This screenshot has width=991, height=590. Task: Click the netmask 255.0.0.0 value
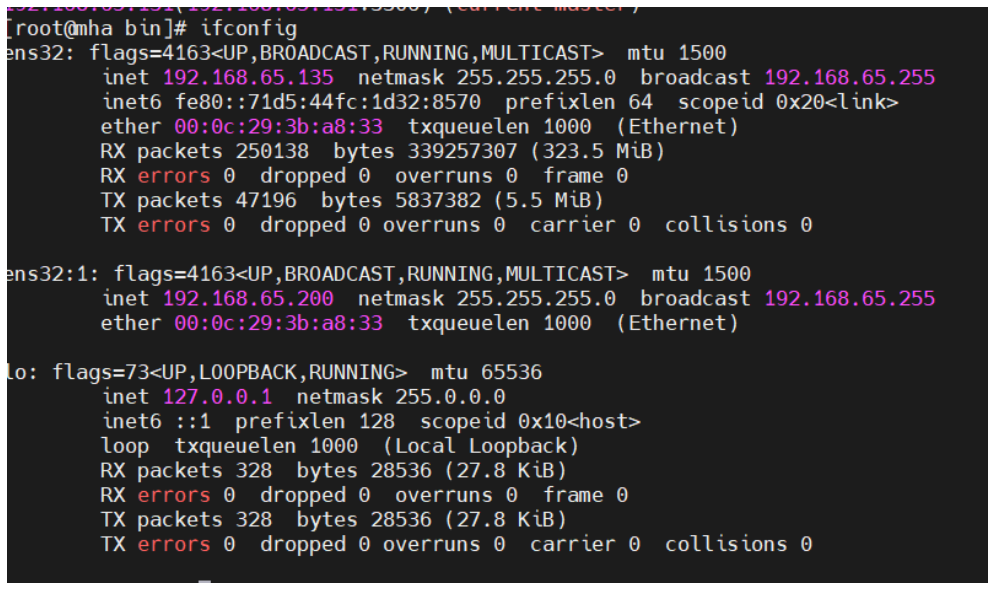[x=450, y=397]
